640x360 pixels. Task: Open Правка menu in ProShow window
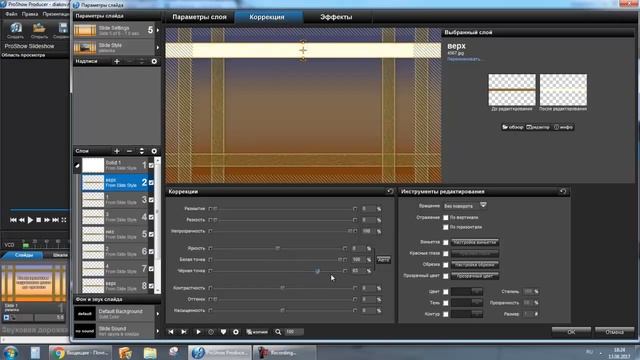pyautogui.click(x=30, y=14)
